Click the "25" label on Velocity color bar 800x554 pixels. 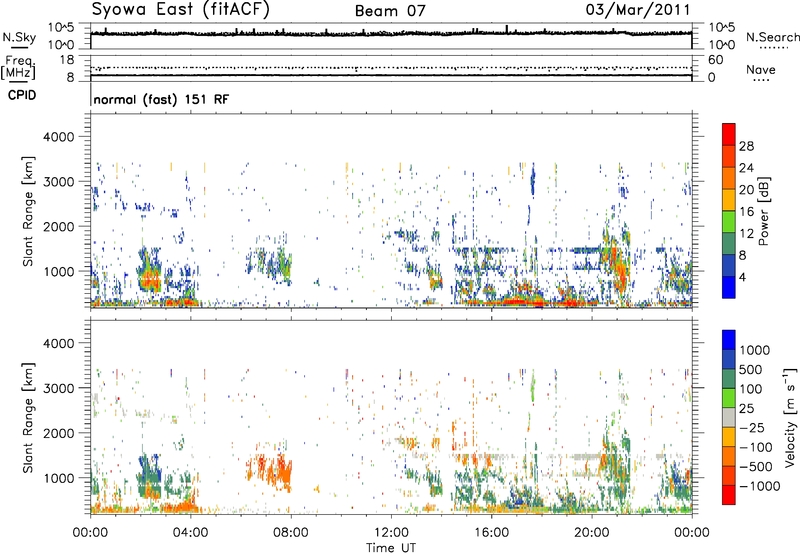(746, 408)
